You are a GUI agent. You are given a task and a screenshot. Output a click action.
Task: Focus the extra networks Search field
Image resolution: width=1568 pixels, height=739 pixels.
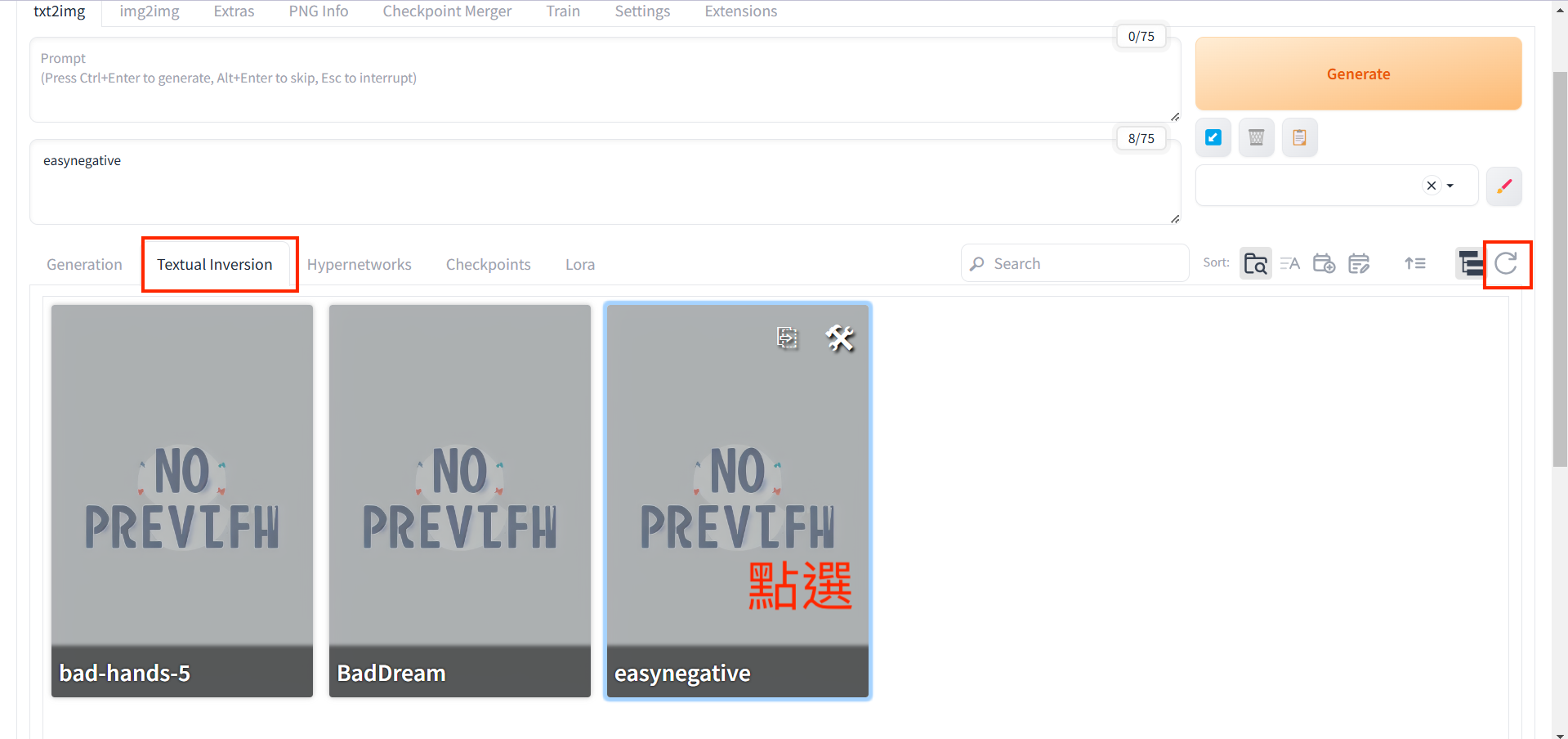[x=1075, y=263]
